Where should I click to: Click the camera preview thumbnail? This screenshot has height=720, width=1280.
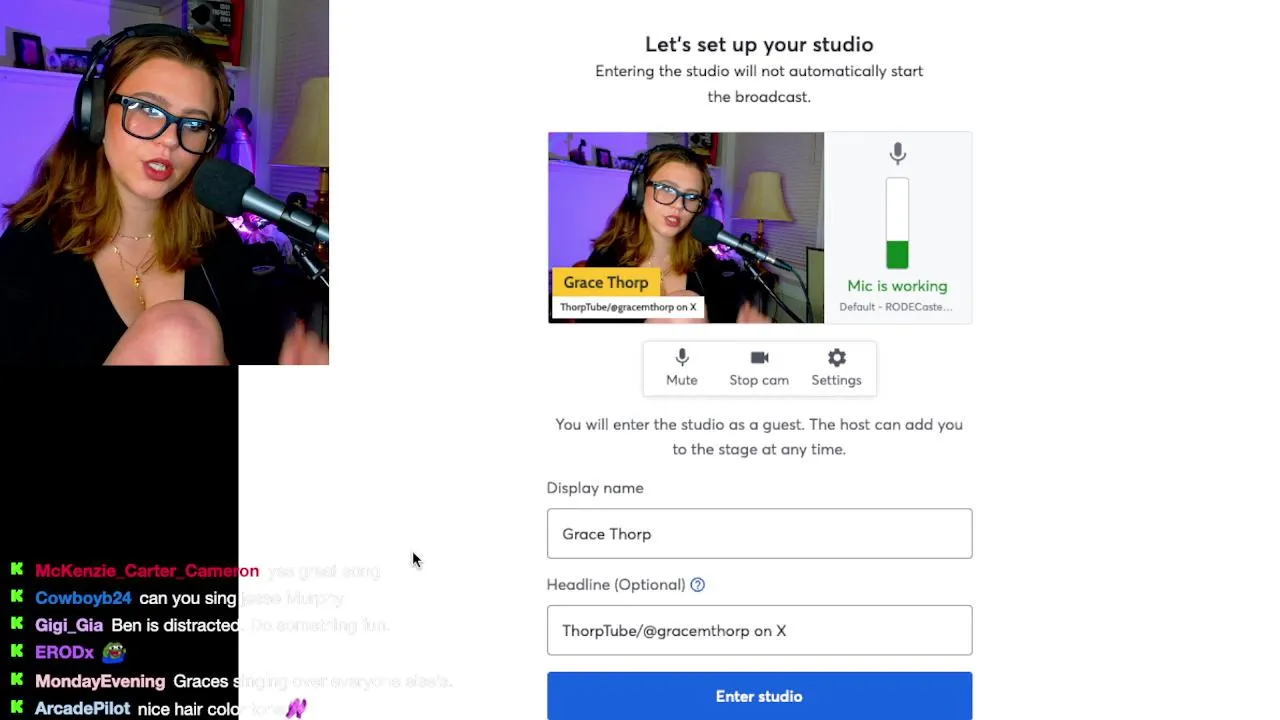(x=686, y=227)
